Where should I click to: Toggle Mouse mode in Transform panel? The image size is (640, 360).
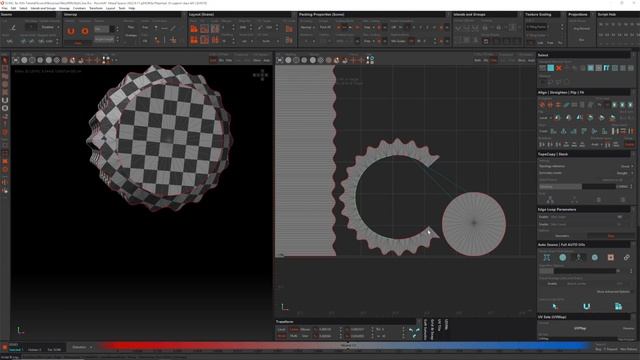click(x=305, y=329)
